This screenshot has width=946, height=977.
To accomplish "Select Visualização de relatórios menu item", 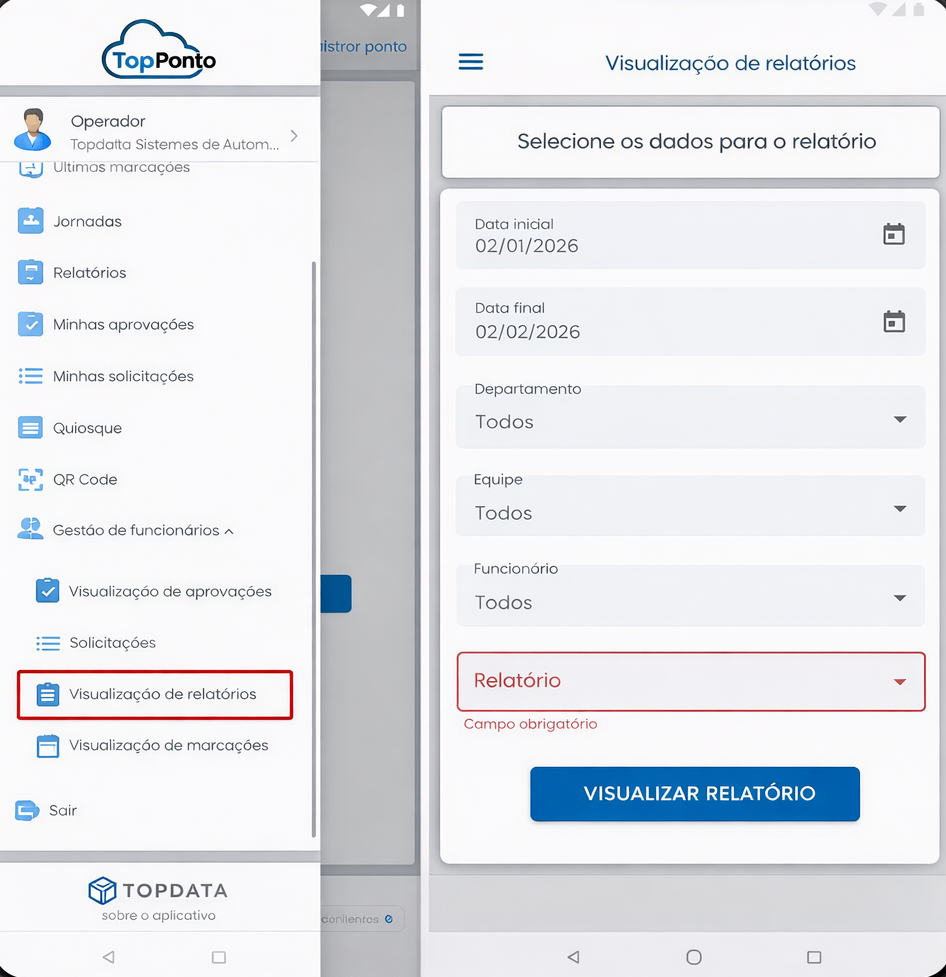I will 162,694.
